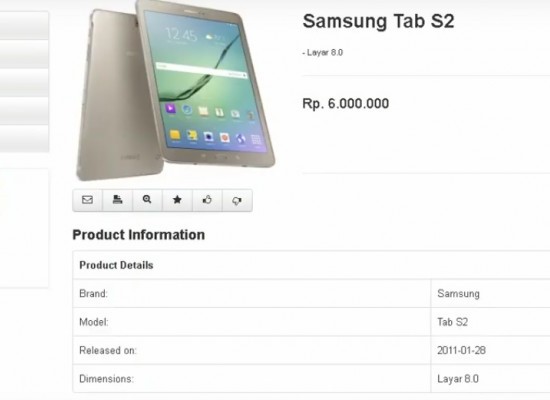Select the Samsung Tab S2 title heading
The height and width of the screenshot is (400, 550).
tap(378, 21)
